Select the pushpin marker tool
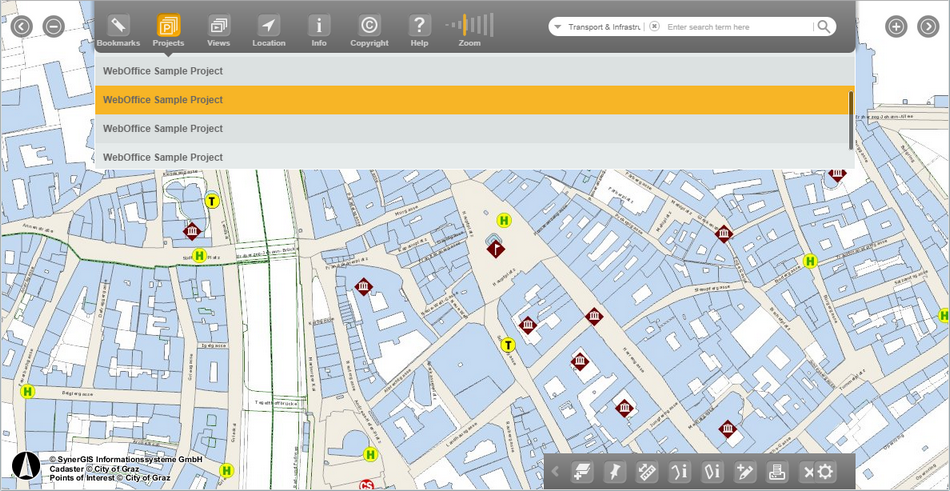 [x=614, y=471]
